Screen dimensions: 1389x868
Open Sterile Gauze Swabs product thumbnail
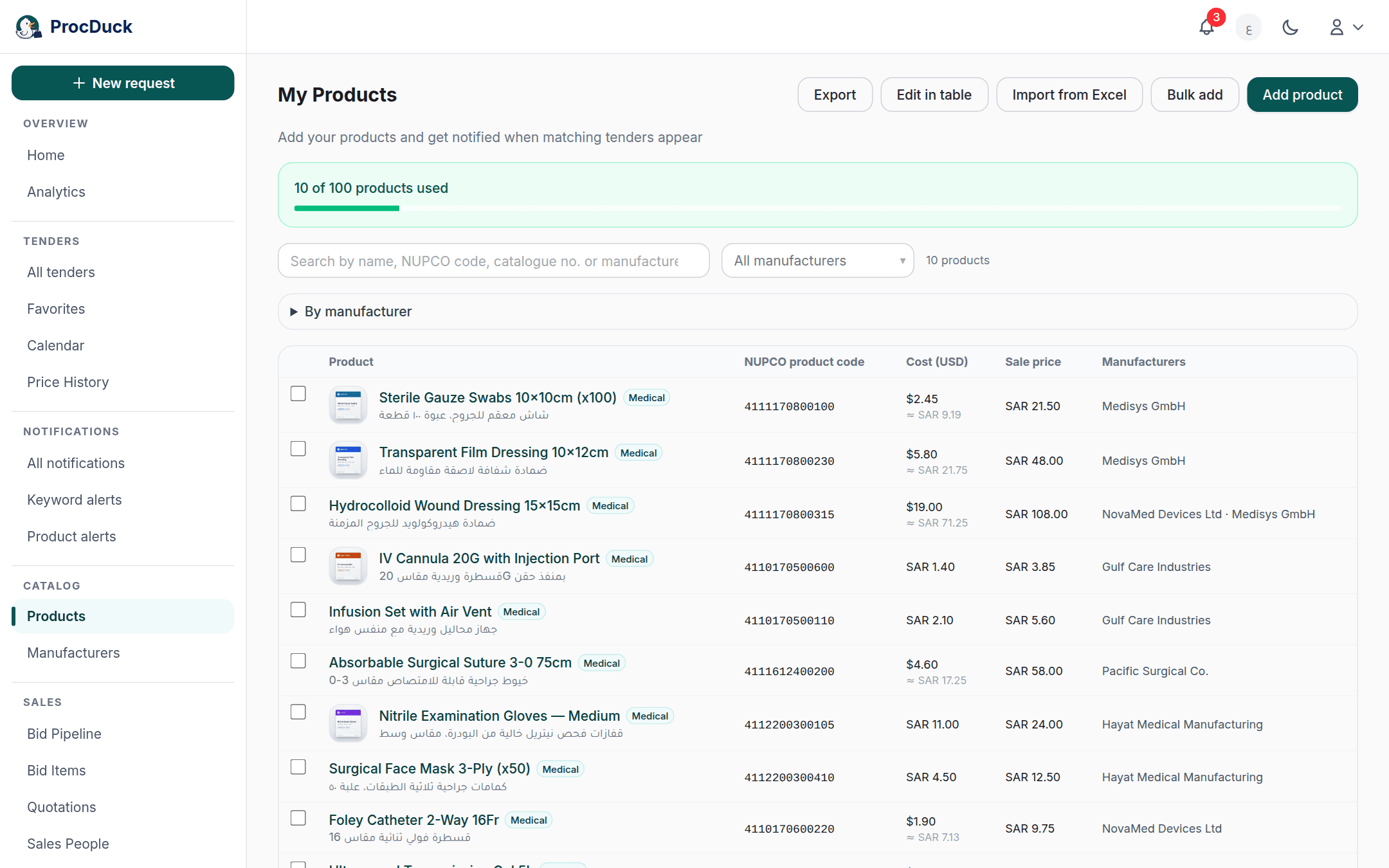point(348,405)
